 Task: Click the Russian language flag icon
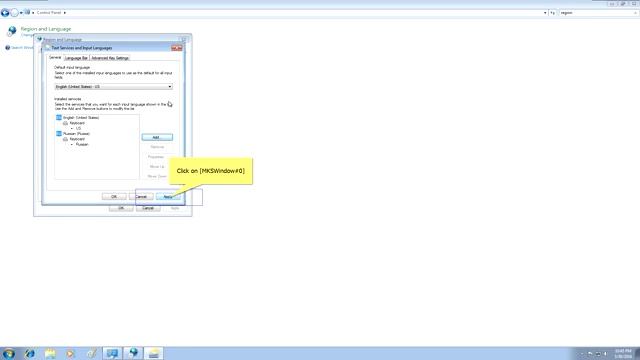click(x=59, y=133)
